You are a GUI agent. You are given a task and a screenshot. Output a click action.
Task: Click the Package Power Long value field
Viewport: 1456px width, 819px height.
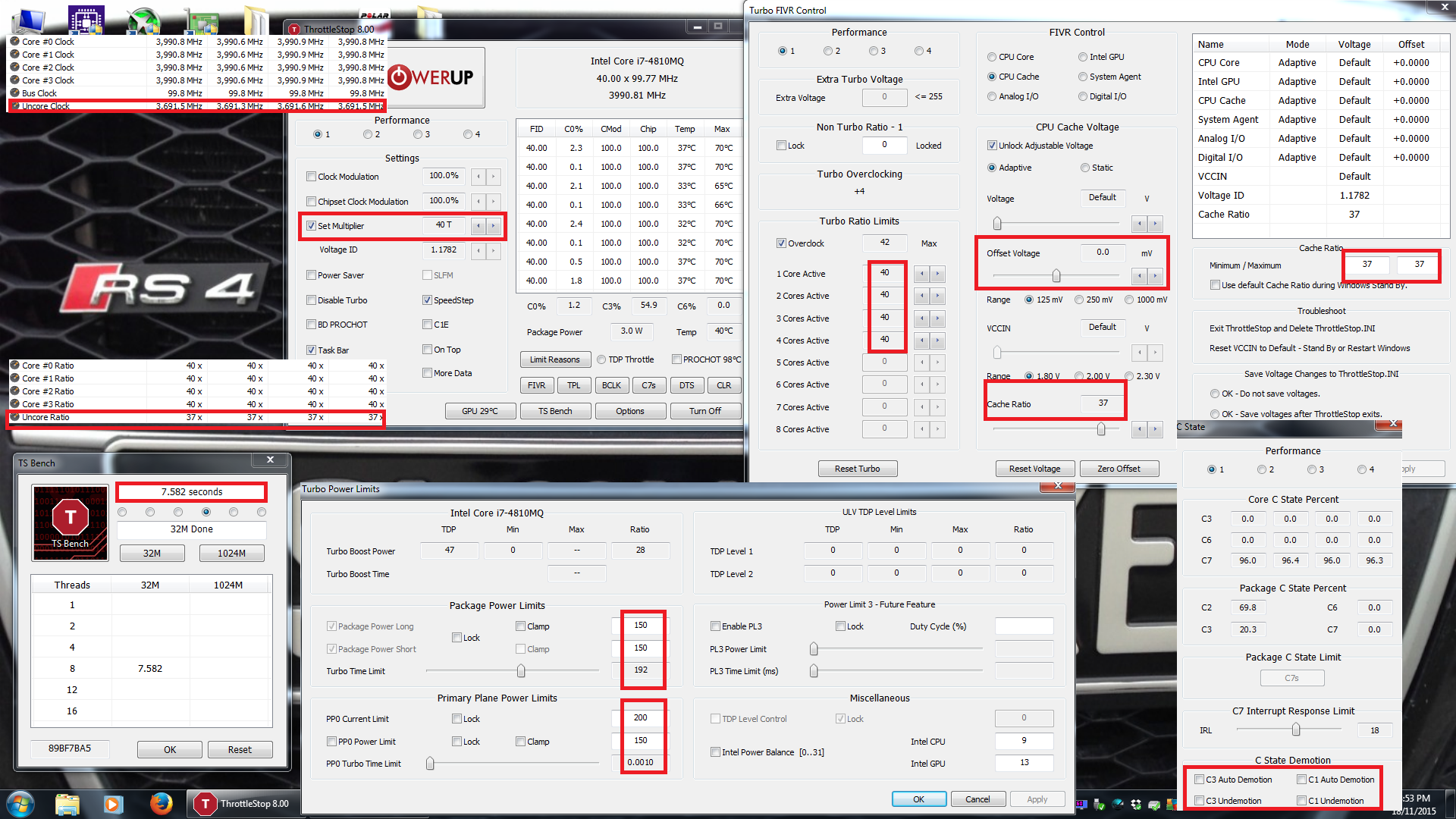click(641, 626)
